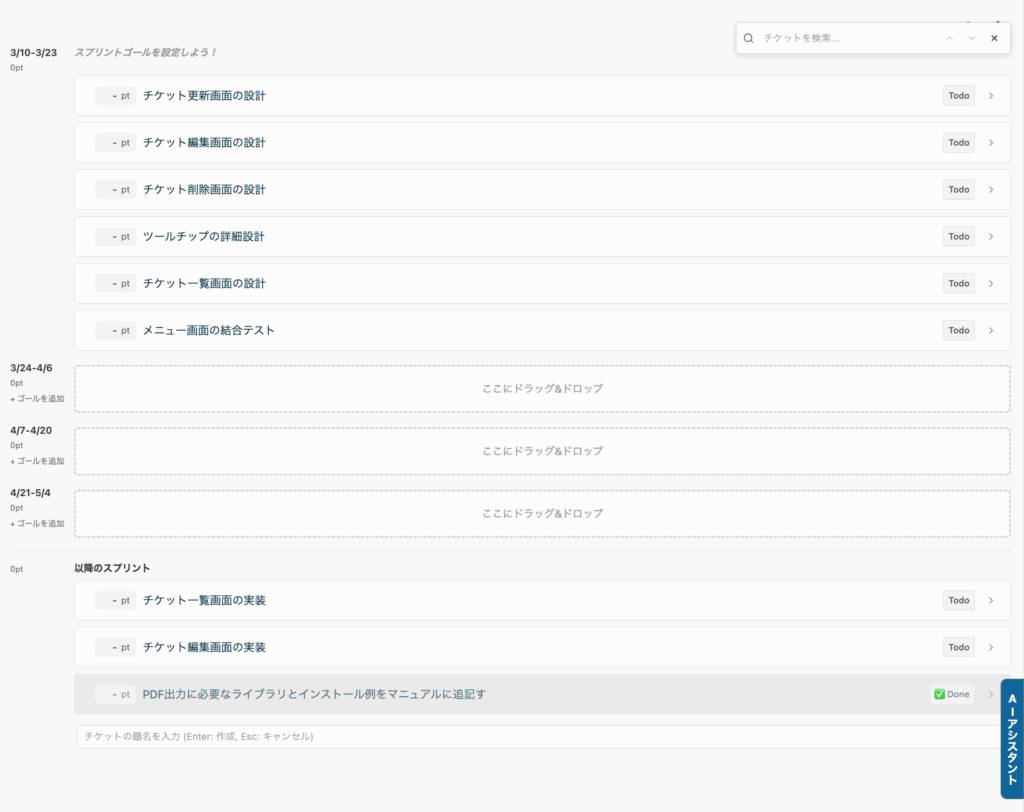Close the ticket search bar
Screen dimensions: 1024x812
click(x=994, y=38)
